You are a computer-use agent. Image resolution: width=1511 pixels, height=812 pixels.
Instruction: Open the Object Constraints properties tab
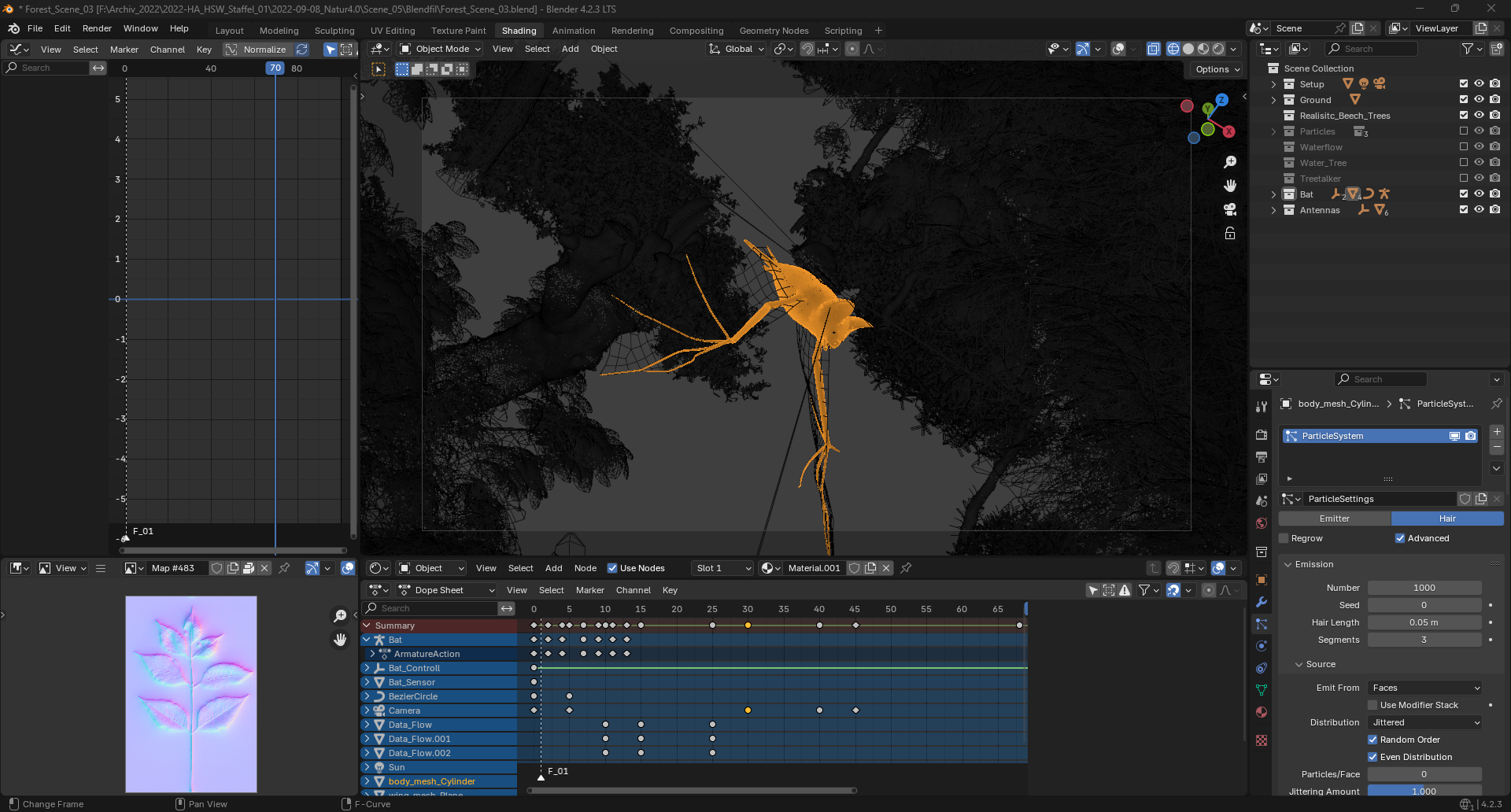click(x=1262, y=668)
